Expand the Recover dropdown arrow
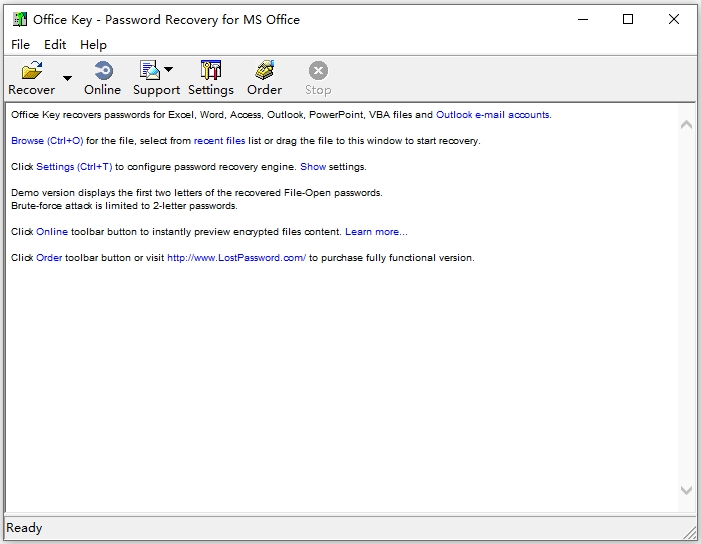Screen dimensions: 701x544 click(x=67, y=78)
